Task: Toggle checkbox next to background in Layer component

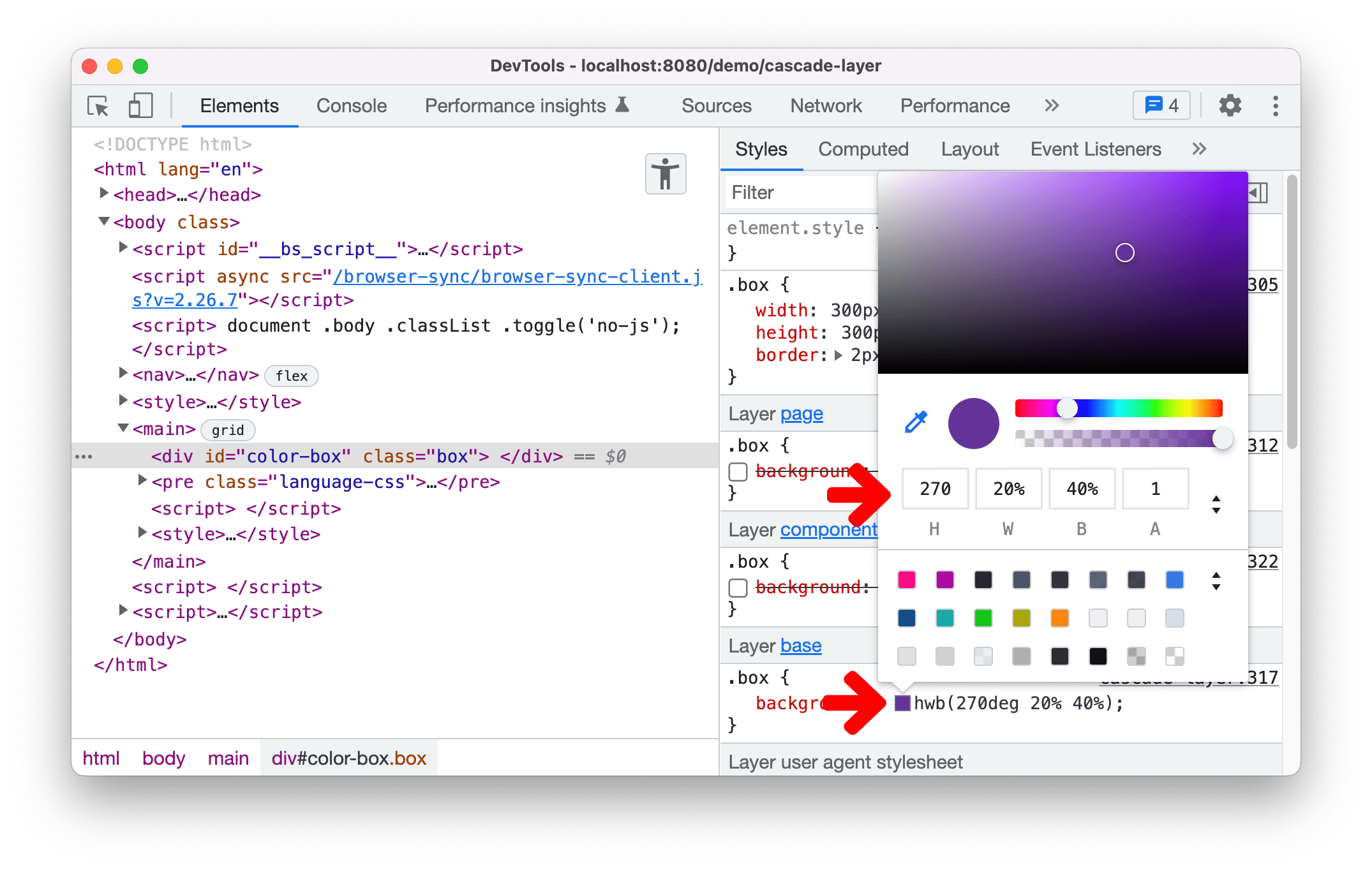Action: point(737,586)
